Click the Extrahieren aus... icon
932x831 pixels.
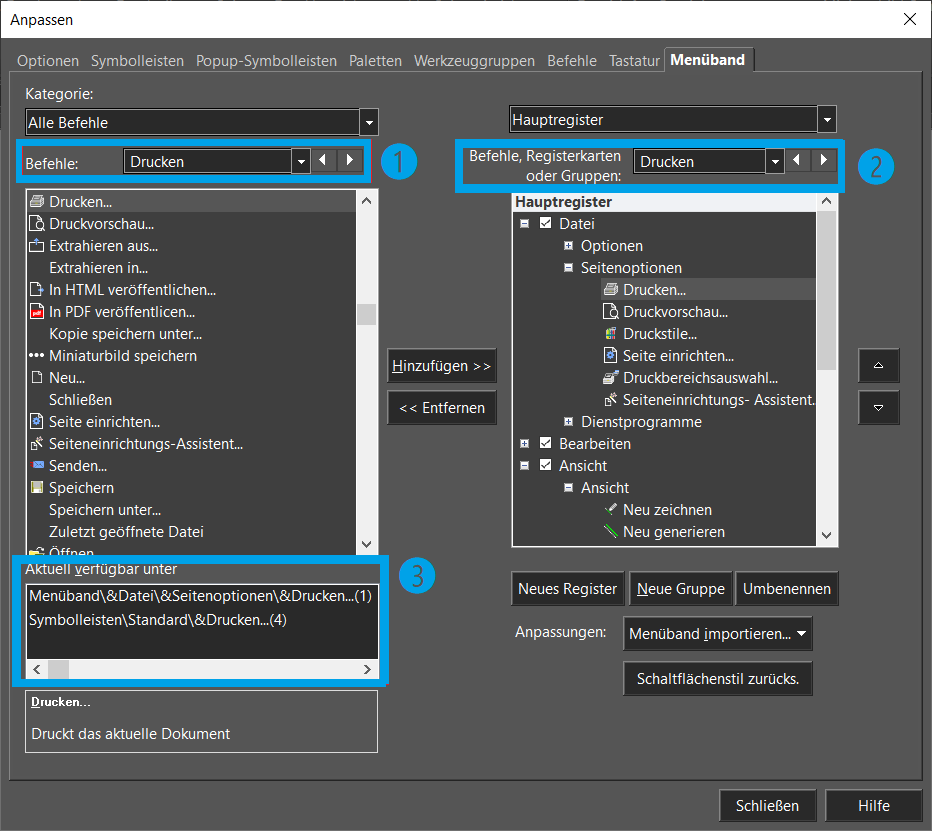coord(37,245)
